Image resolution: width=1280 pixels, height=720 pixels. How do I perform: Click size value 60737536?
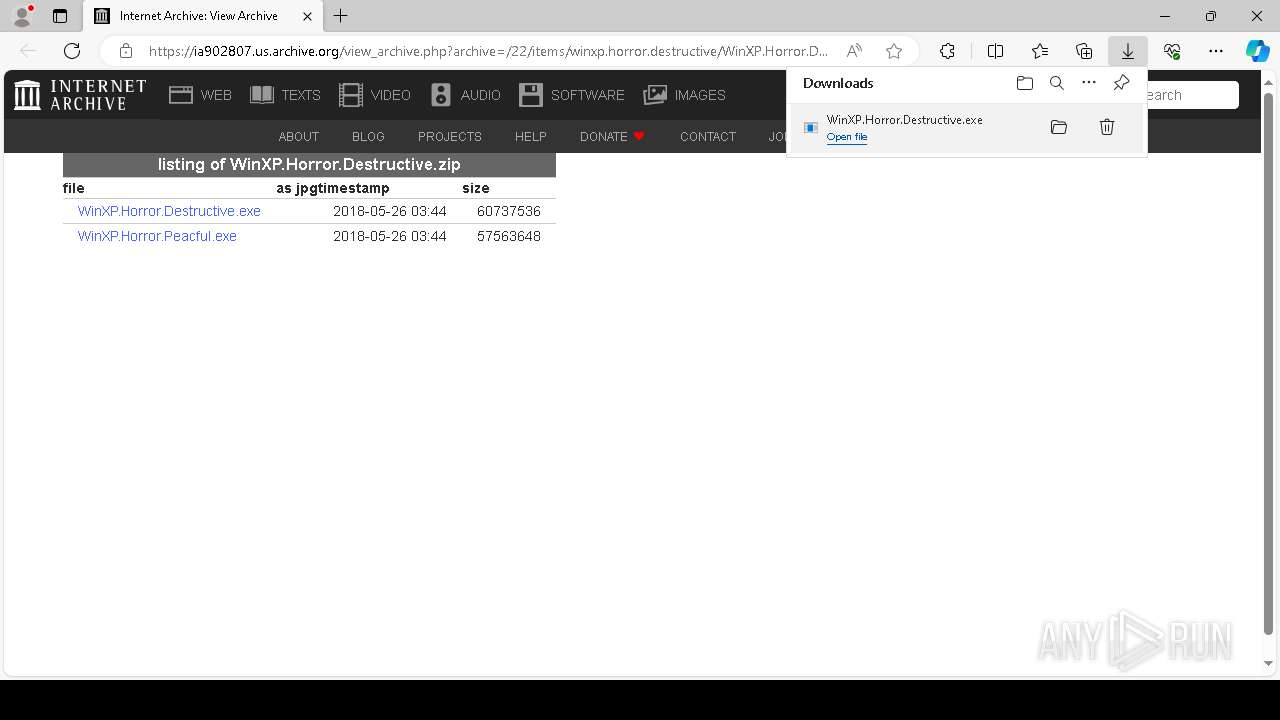[509, 211]
